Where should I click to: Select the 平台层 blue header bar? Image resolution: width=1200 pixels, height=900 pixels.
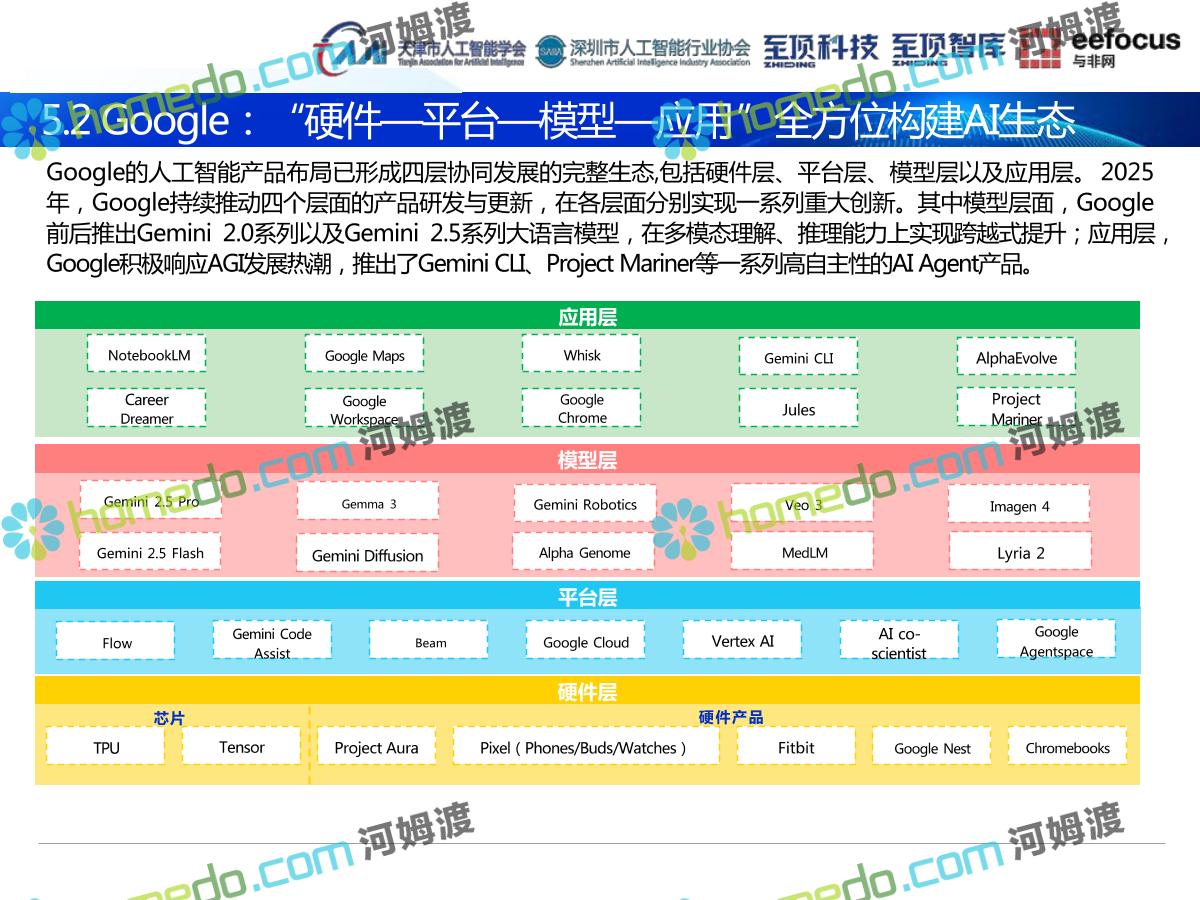(x=587, y=597)
